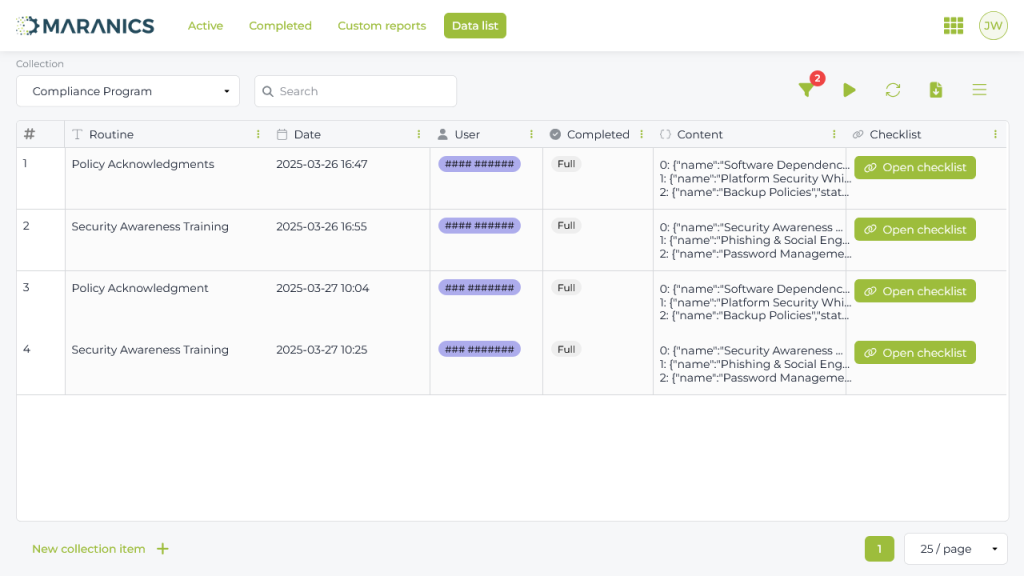Click the User column header
Screen dimensions: 1024x576
pyautogui.click(x=467, y=134)
